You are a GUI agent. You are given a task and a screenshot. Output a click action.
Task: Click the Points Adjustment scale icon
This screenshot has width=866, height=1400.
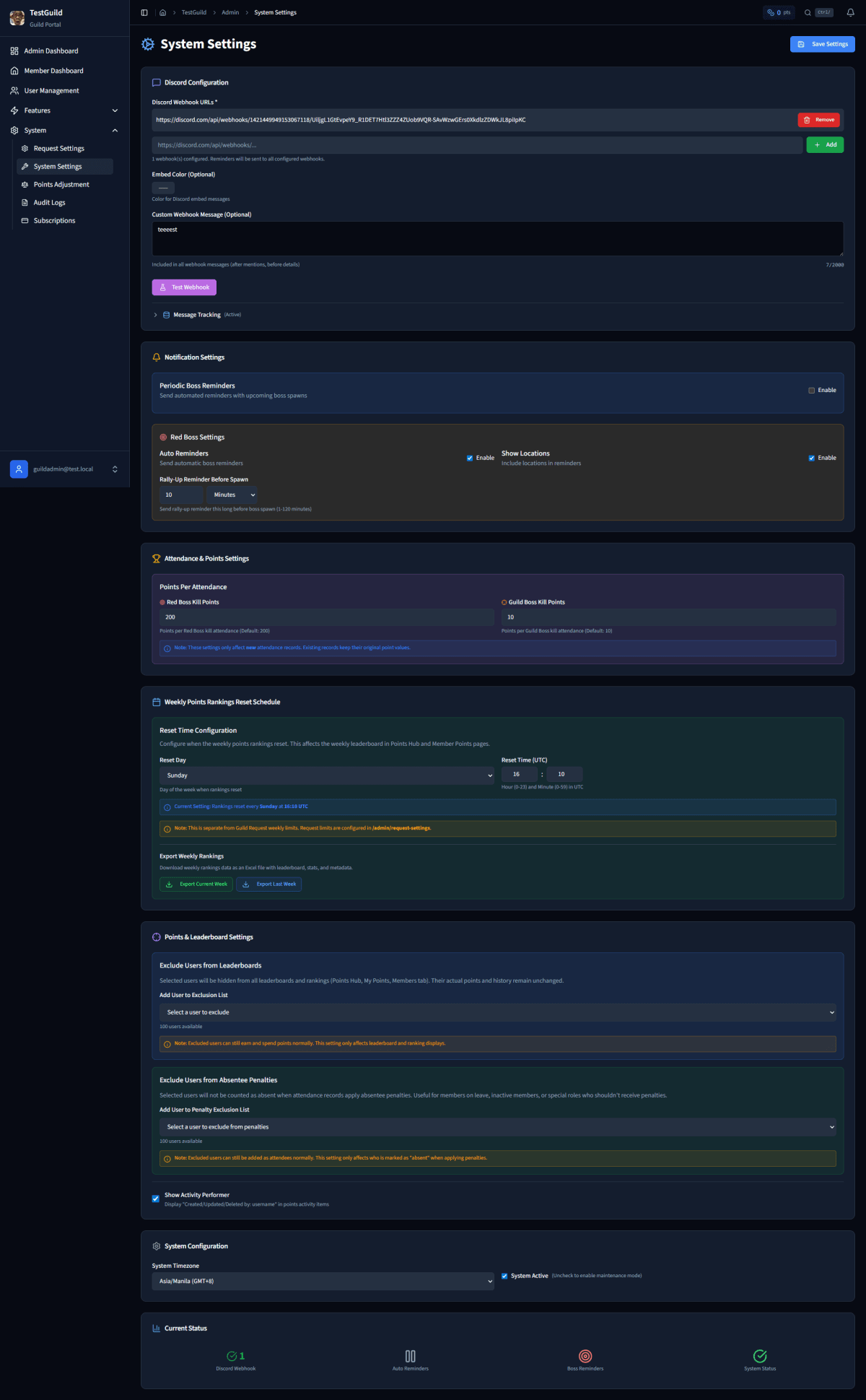click(x=25, y=185)
